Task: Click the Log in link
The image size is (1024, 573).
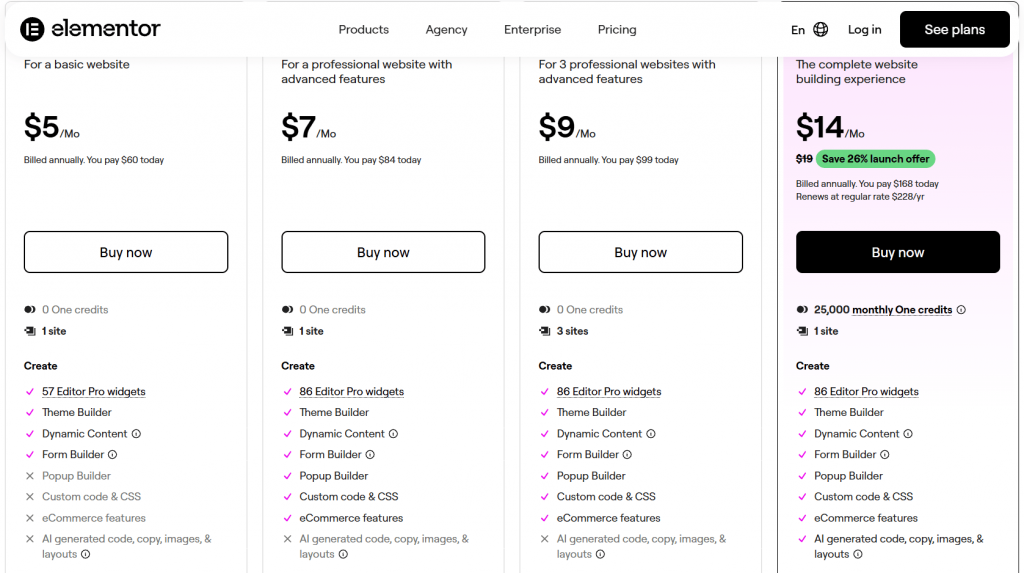Action: [864, 29]
